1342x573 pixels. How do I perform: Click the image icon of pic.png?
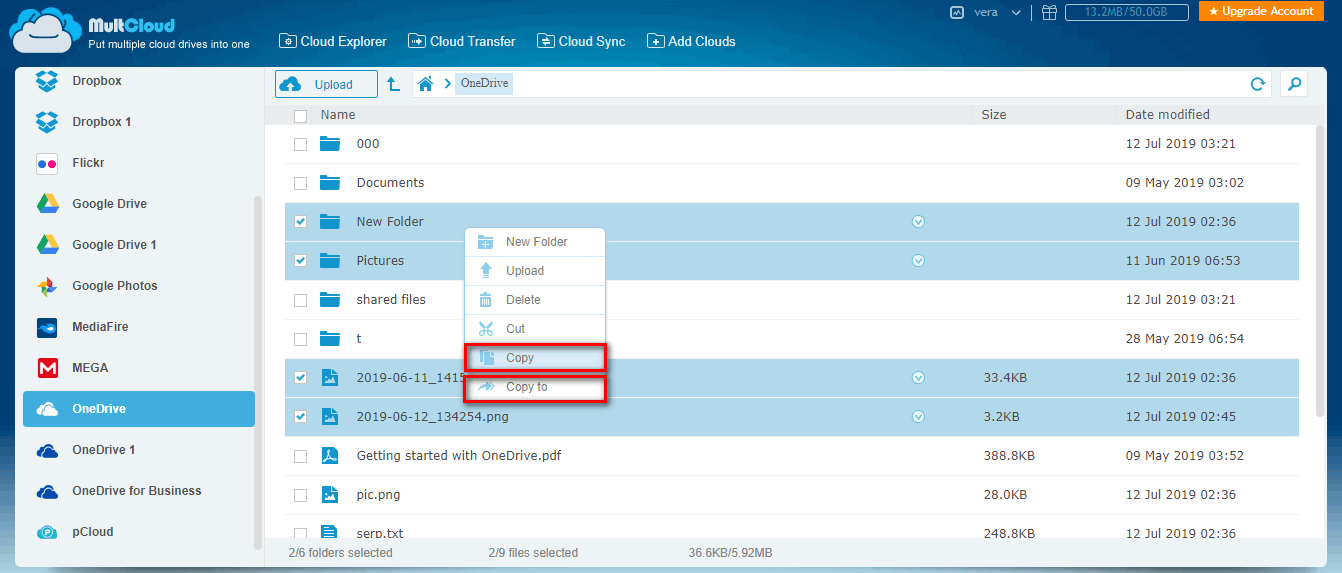pos(330,494)
